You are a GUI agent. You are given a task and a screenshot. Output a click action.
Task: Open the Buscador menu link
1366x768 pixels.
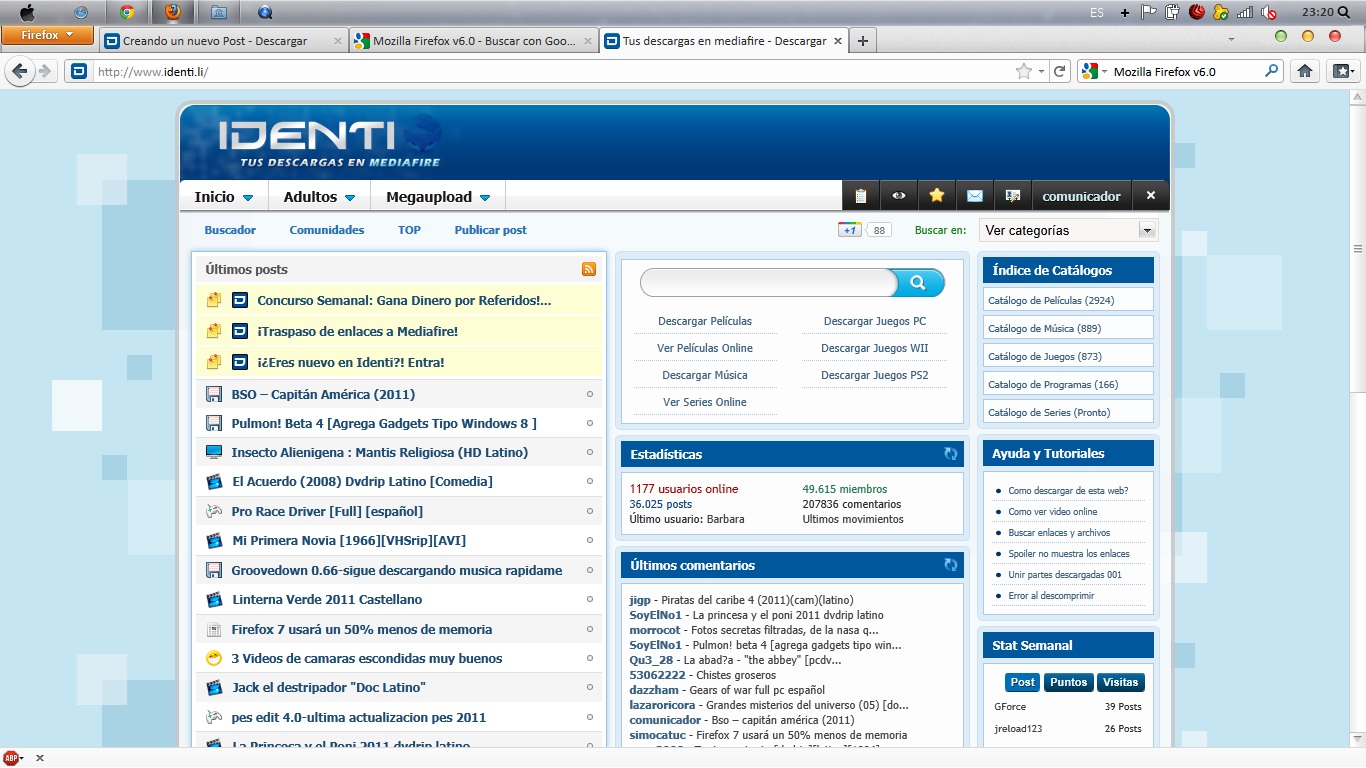pyautogui.click(x=230, y=230)
